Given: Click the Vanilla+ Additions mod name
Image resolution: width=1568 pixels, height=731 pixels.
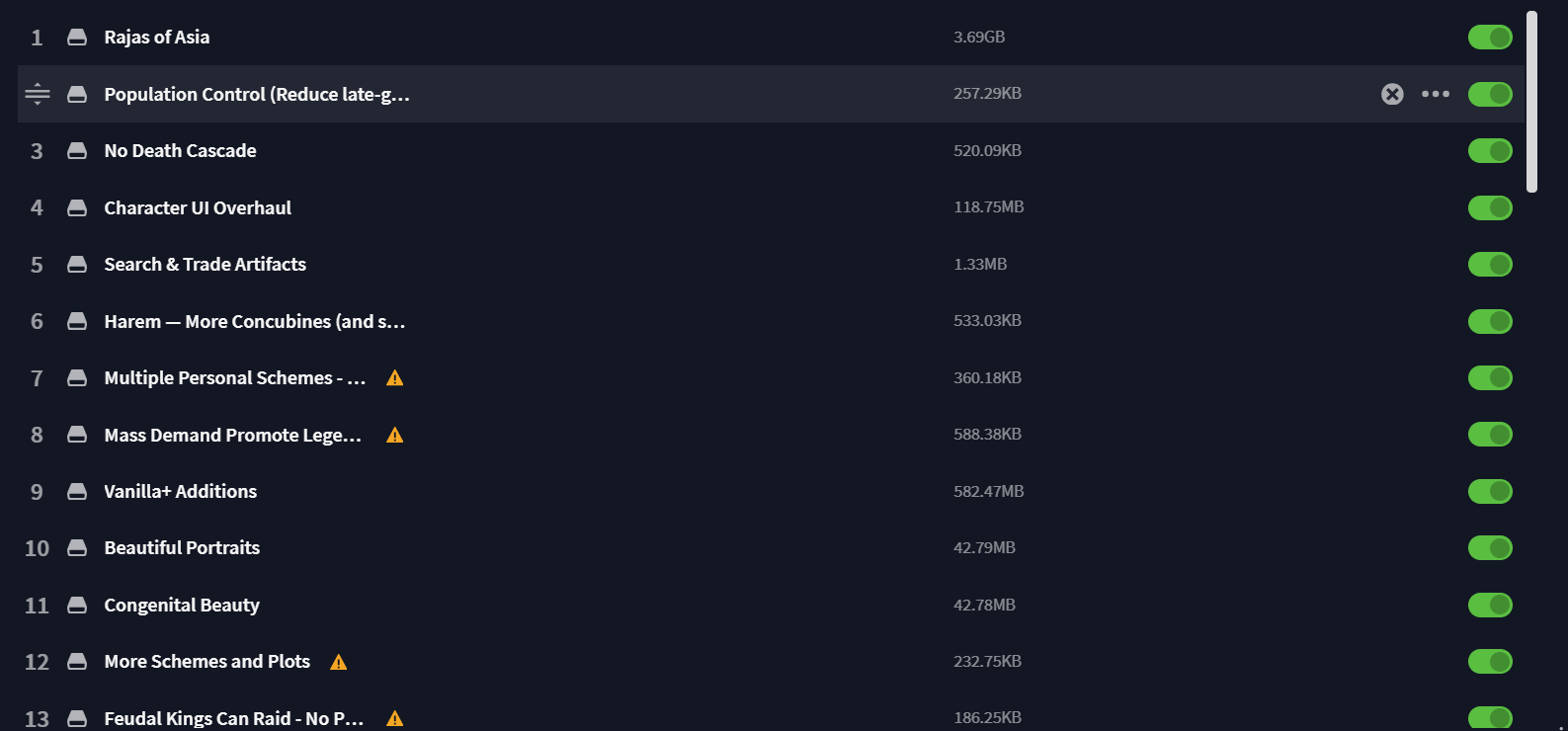Looking at the screenshot, I should click(x=181, y=491).
